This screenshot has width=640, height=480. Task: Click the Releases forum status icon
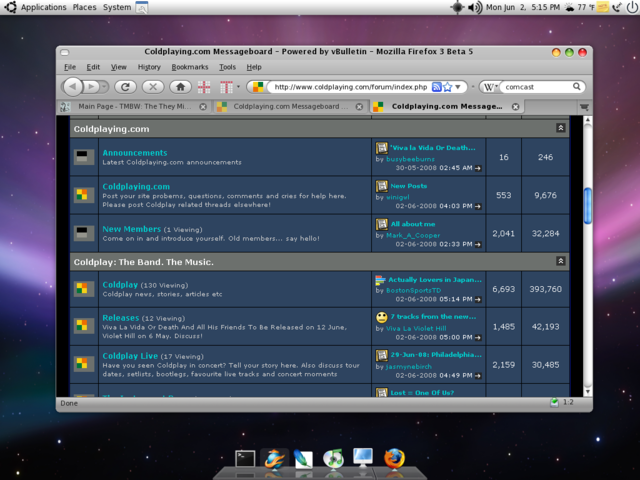(x=82, y=325)
